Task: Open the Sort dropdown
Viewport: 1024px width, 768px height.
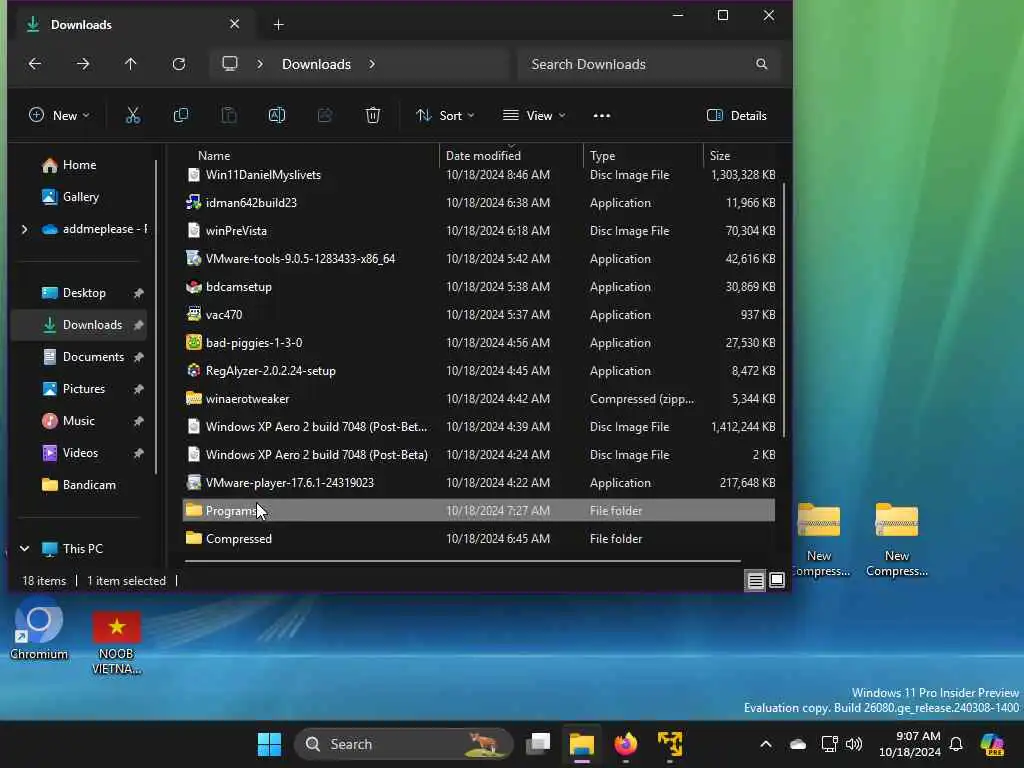Action: tap(445, 116)
